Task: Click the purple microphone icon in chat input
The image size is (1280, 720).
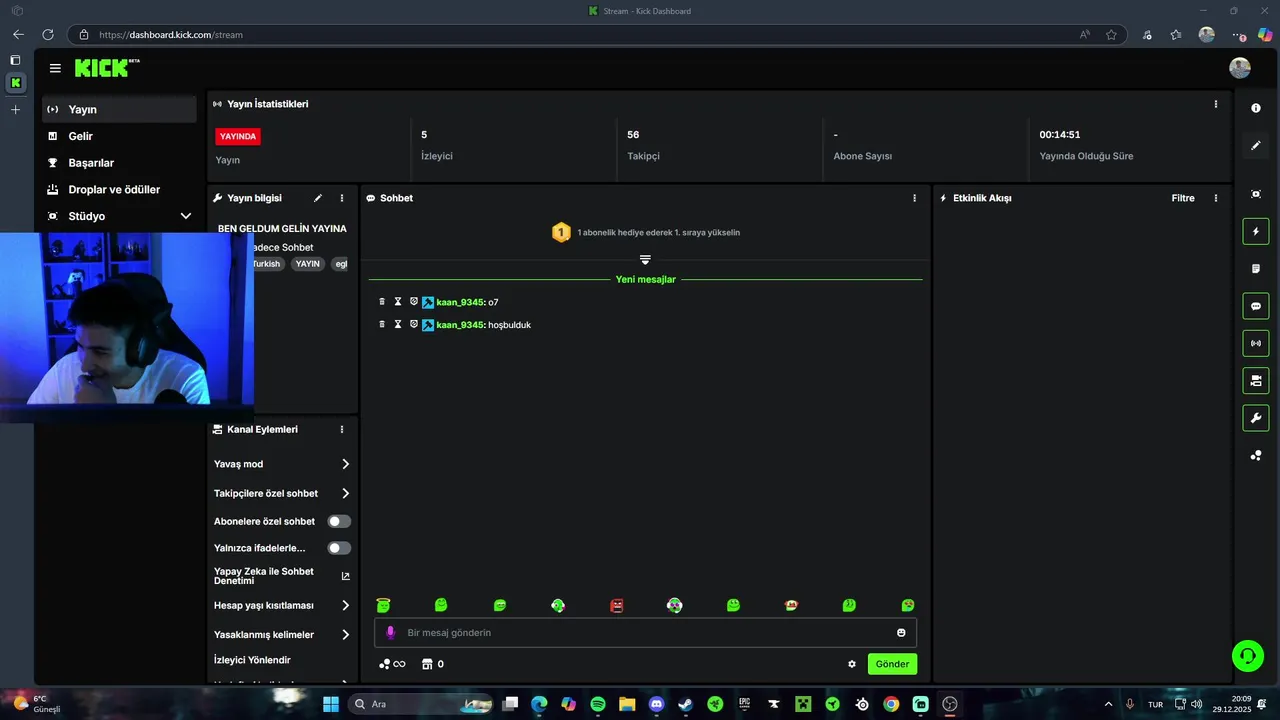Action: pyautogui.click(x=391, y=633)
